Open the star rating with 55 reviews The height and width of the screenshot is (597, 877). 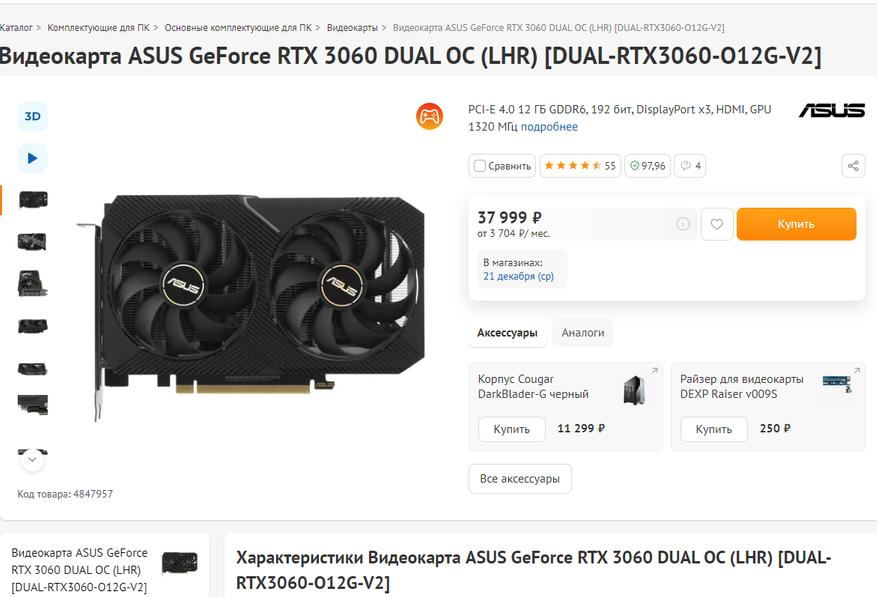pos(580,166)
